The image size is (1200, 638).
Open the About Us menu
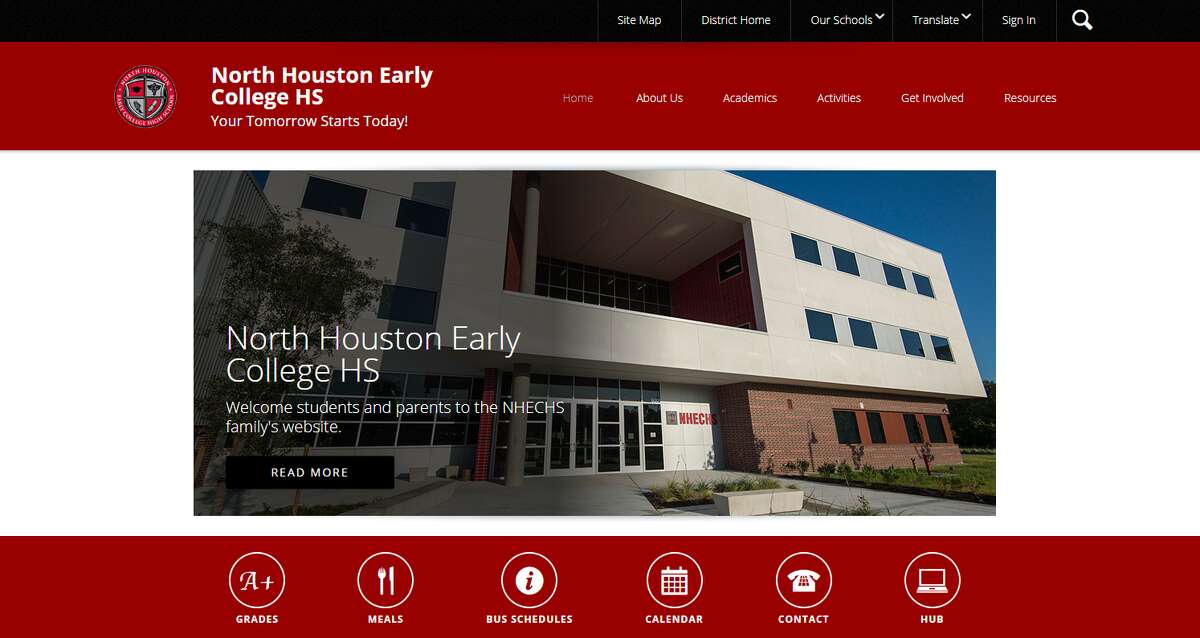[660, 98]
